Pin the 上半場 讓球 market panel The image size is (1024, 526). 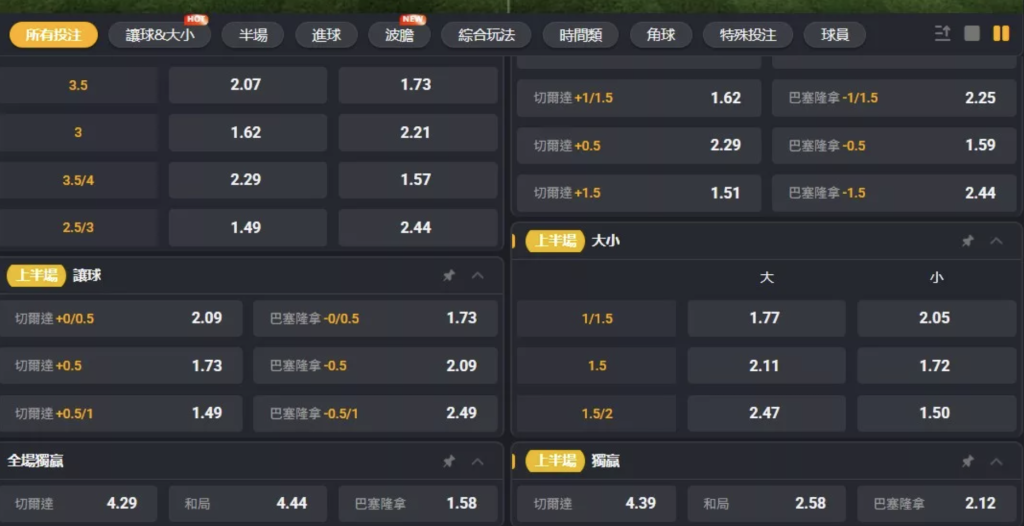pos(449,275)
